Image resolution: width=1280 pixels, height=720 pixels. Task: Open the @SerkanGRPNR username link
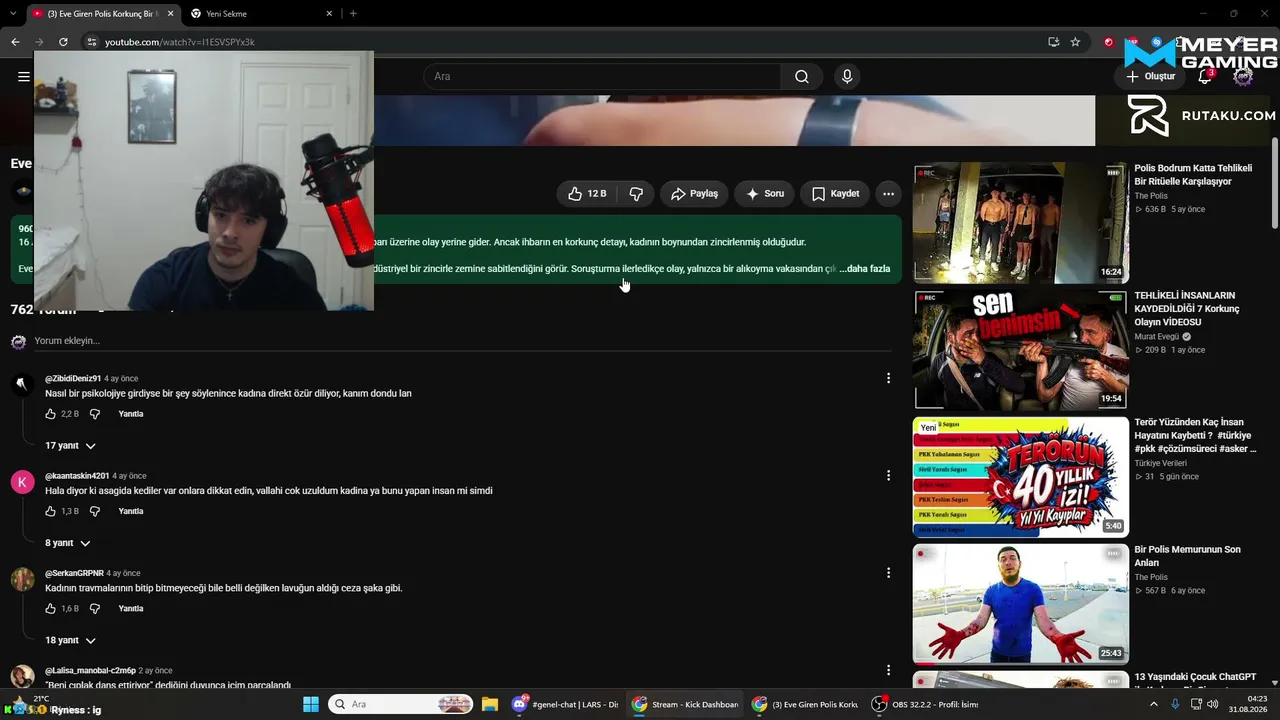(x=74, y=573)
